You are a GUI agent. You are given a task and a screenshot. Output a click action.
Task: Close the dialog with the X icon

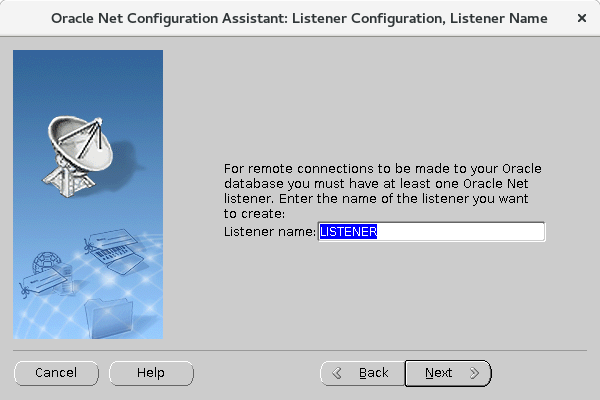pyautogui.click(x=582, y=18)
